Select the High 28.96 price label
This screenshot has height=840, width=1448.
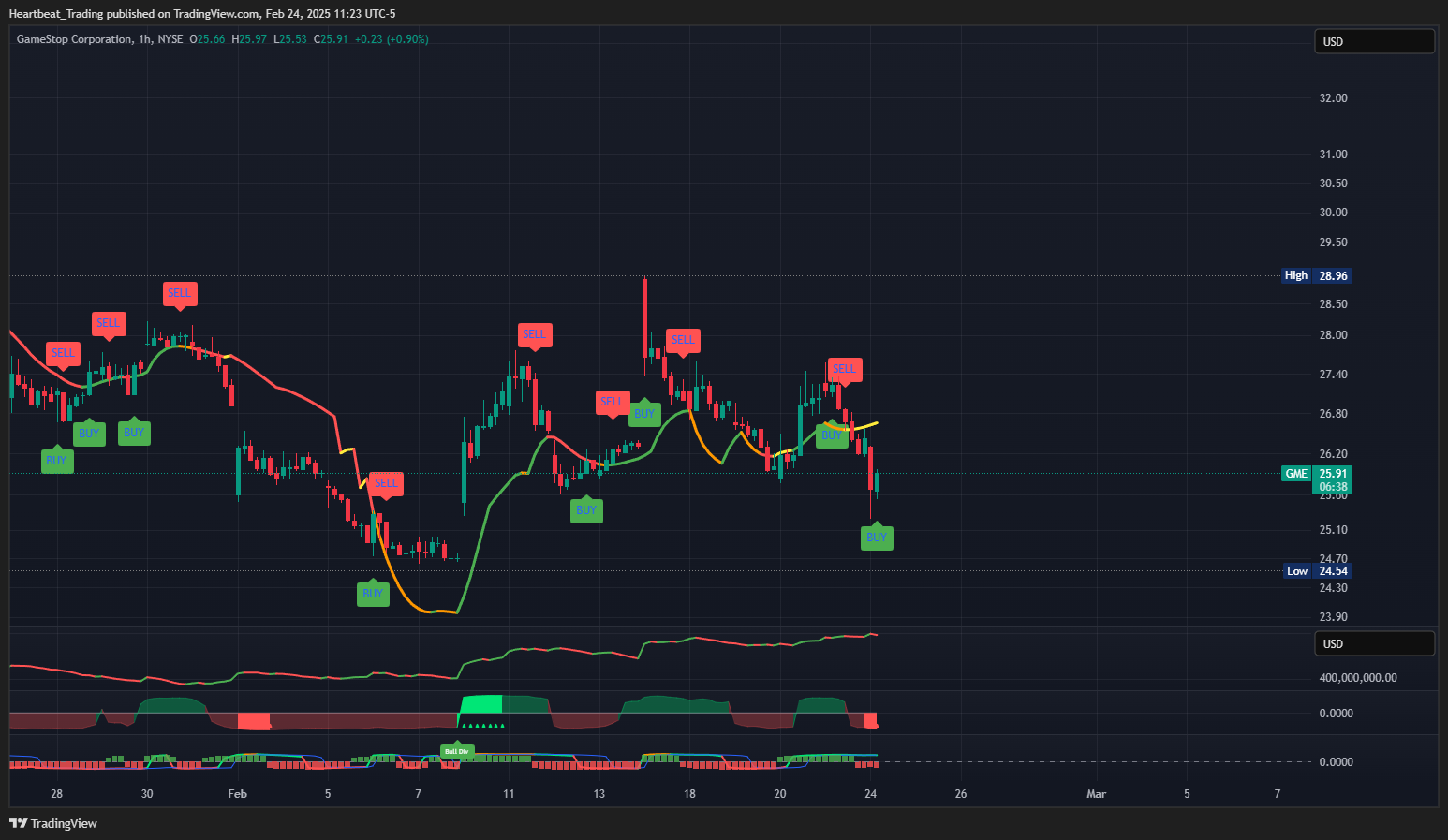(x=1317, y=275)
